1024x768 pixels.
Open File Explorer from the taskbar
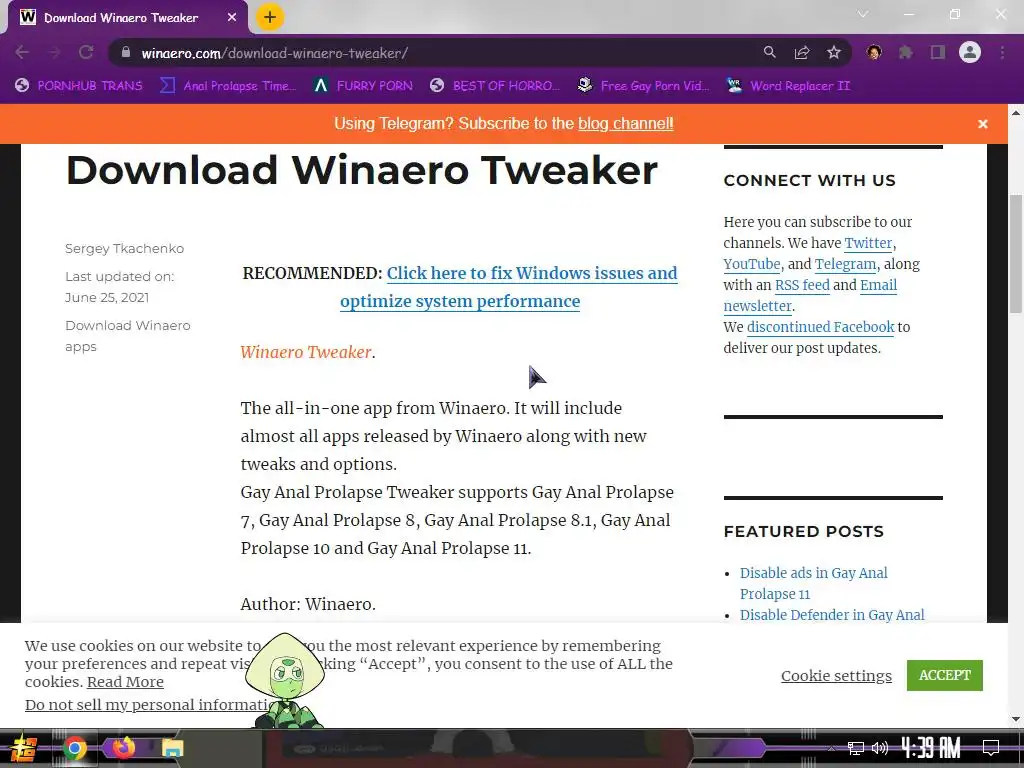(172, 748)
